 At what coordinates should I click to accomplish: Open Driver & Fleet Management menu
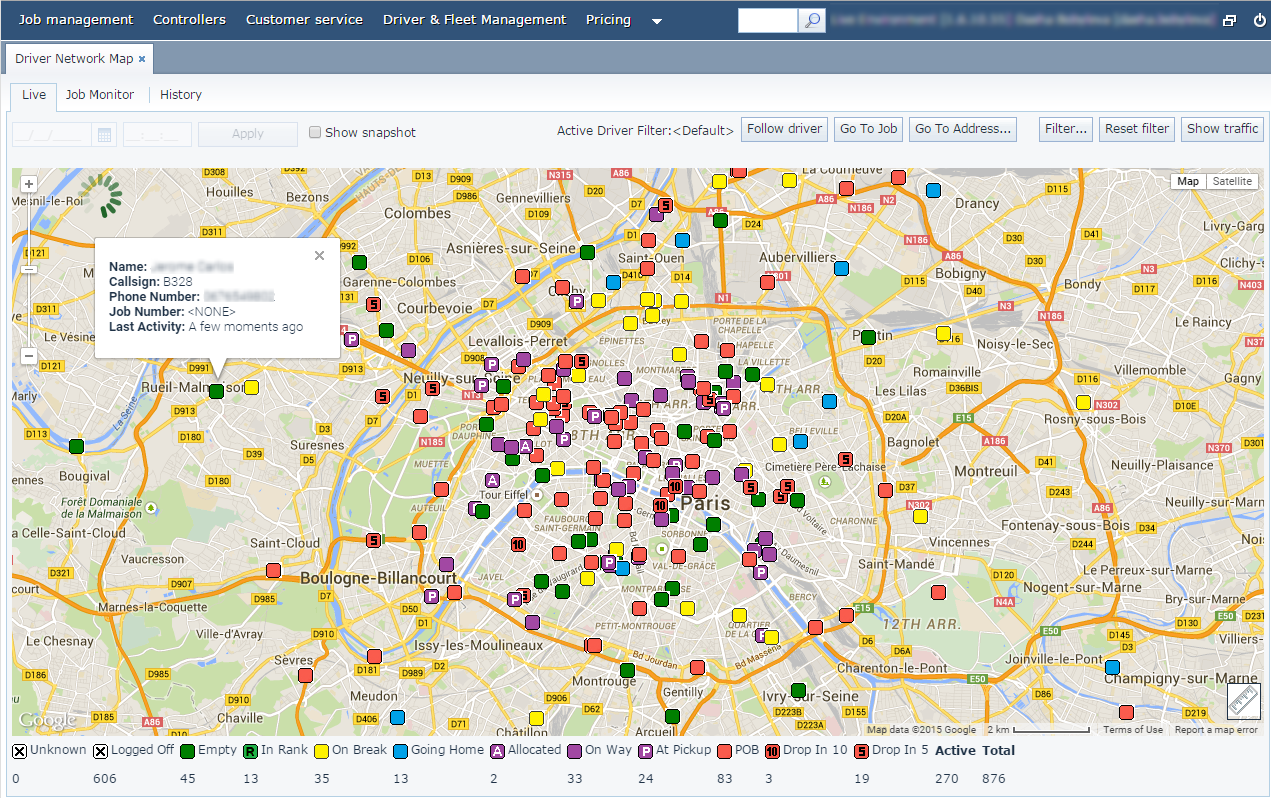pyautogui.click(x=474, y=19)
